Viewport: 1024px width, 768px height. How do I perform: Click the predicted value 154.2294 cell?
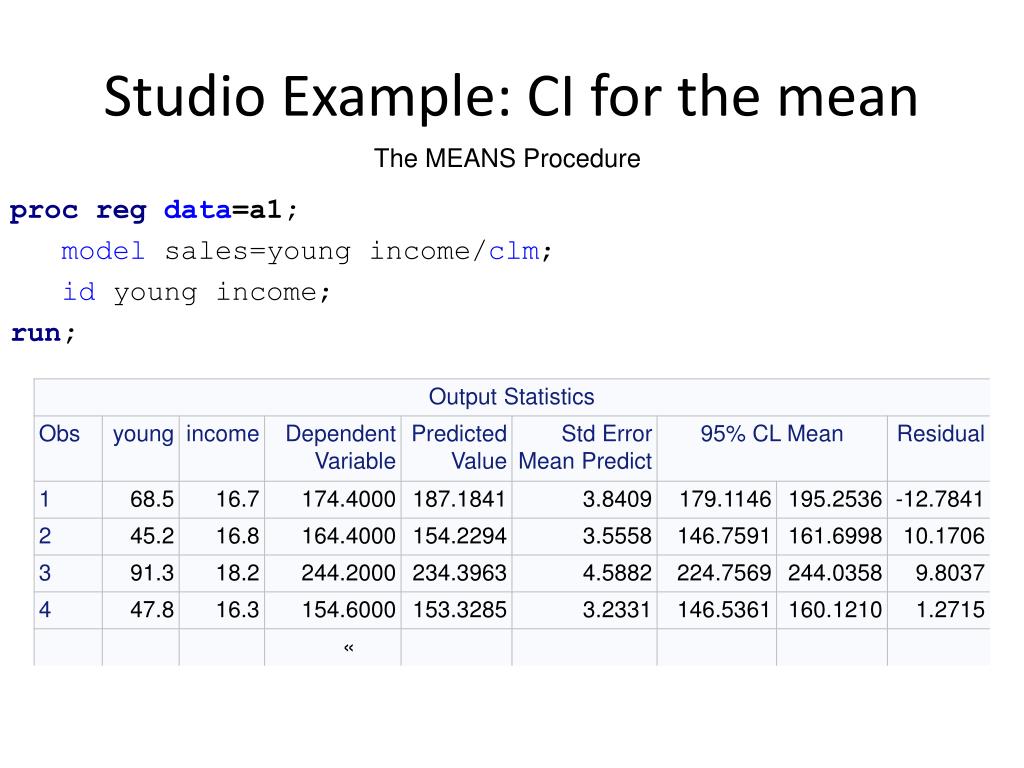[x=459, y=536]
